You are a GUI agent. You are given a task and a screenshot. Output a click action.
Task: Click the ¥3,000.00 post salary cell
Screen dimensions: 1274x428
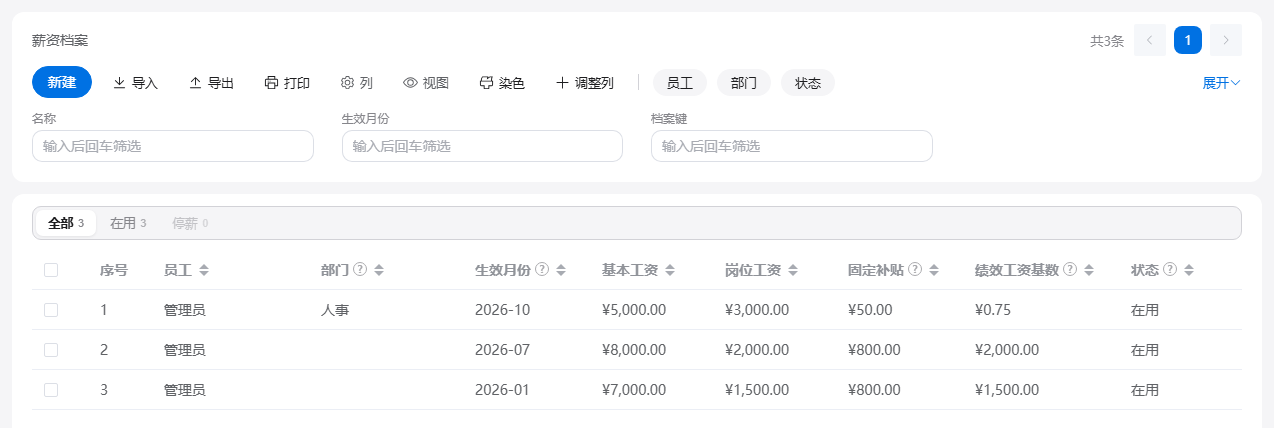tap(757, 310)
